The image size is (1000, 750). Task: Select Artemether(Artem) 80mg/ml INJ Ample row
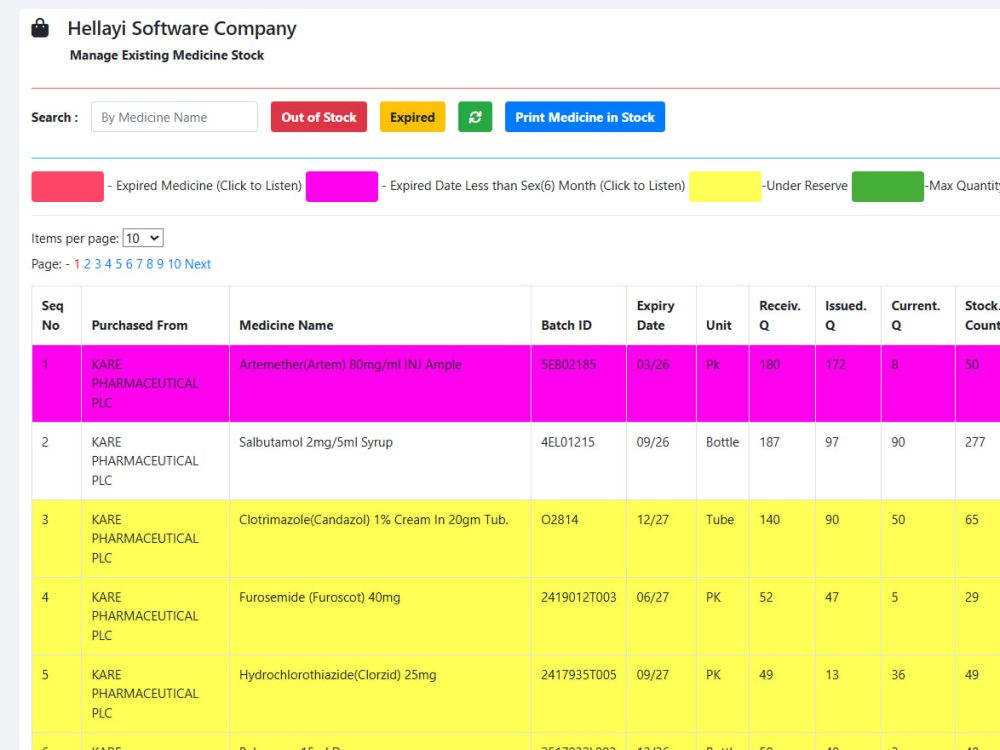click(x=516, y=383)
